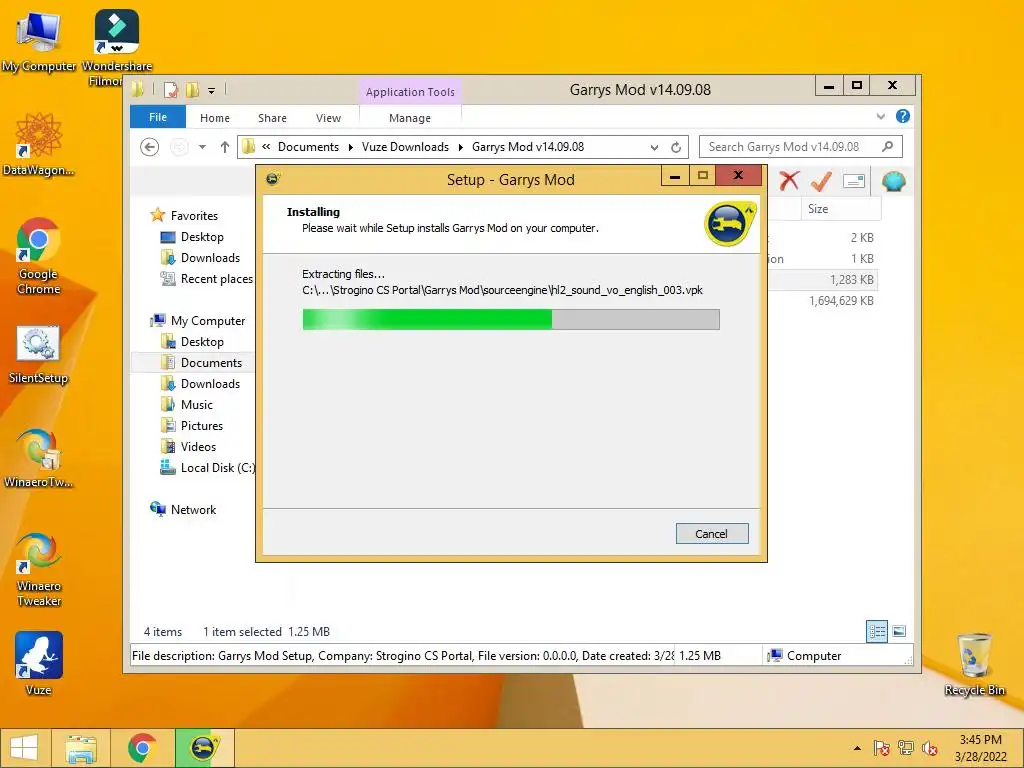Launch Google Chrome from desktop
The image size is (1024, 768).
tap(38, 255)
